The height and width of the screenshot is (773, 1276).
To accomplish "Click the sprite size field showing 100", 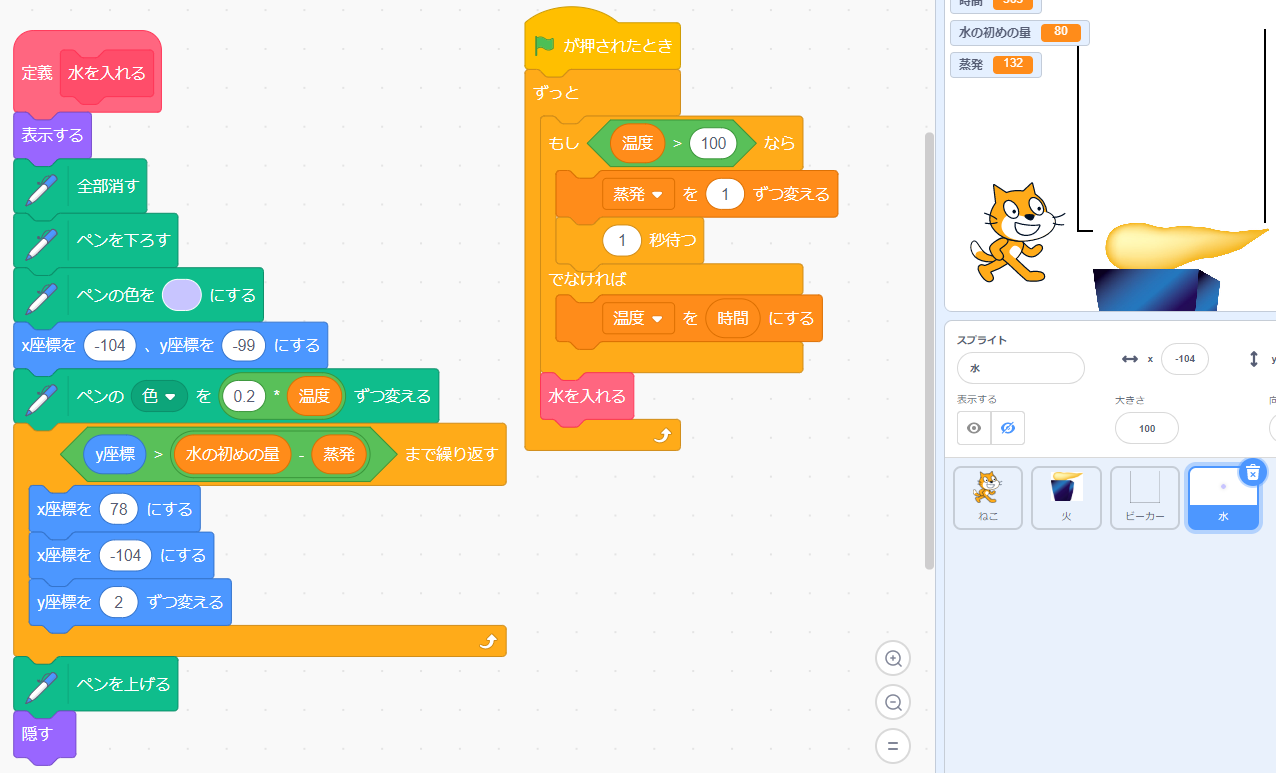I will 1146,428.
